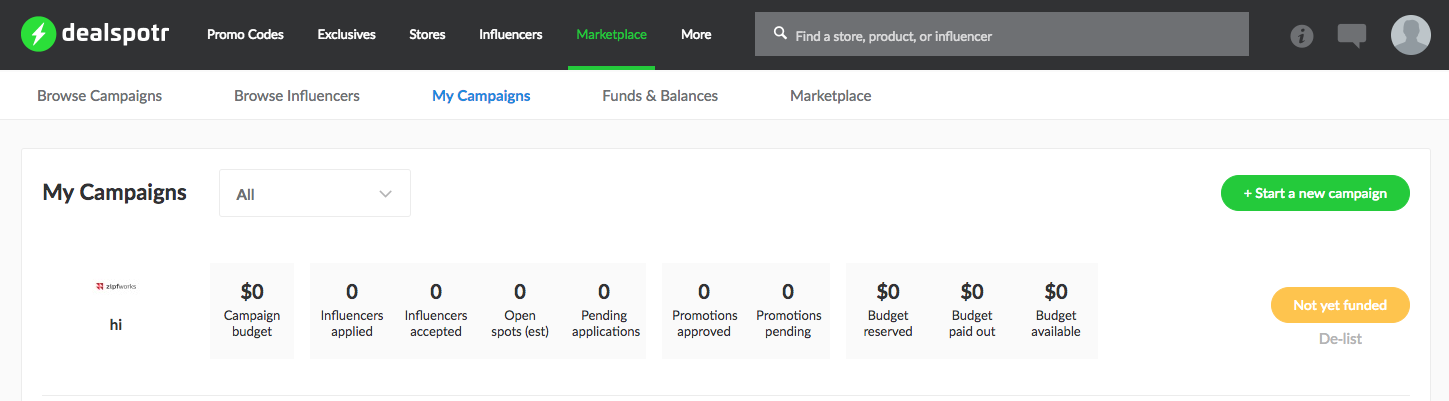Screen dimensions: 1449x401
Task: Click Start a new campaign button
Action: pos(1314,193)
